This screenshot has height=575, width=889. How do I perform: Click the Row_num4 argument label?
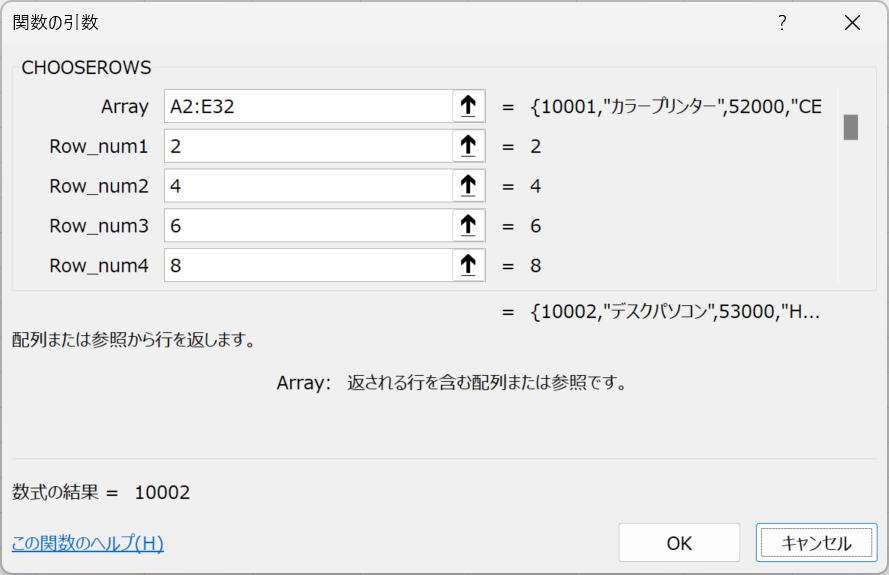[x=98, y=266]
